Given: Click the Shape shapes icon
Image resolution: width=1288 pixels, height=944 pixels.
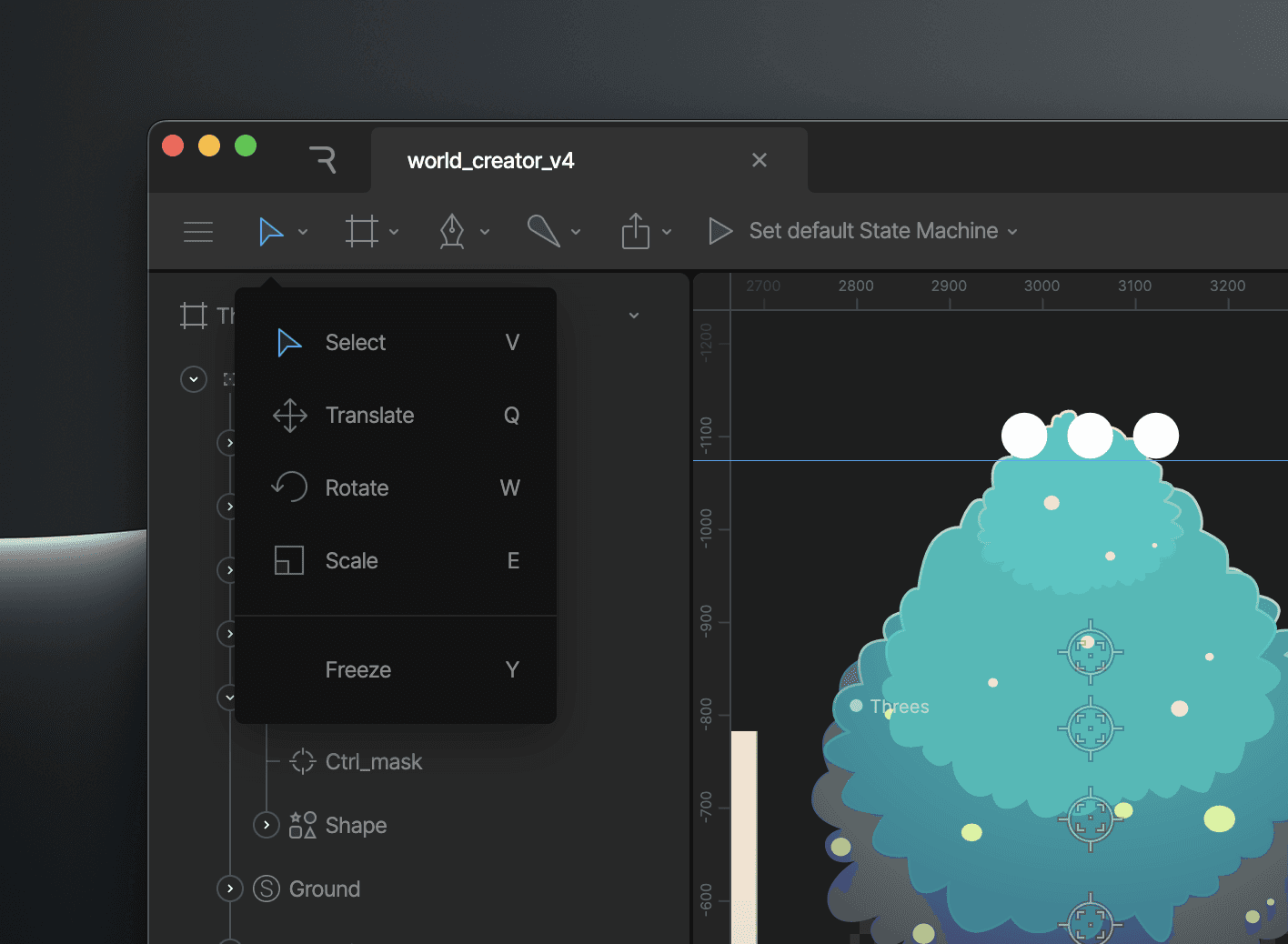Looking at the screenshot, I should tap(303, 825).
